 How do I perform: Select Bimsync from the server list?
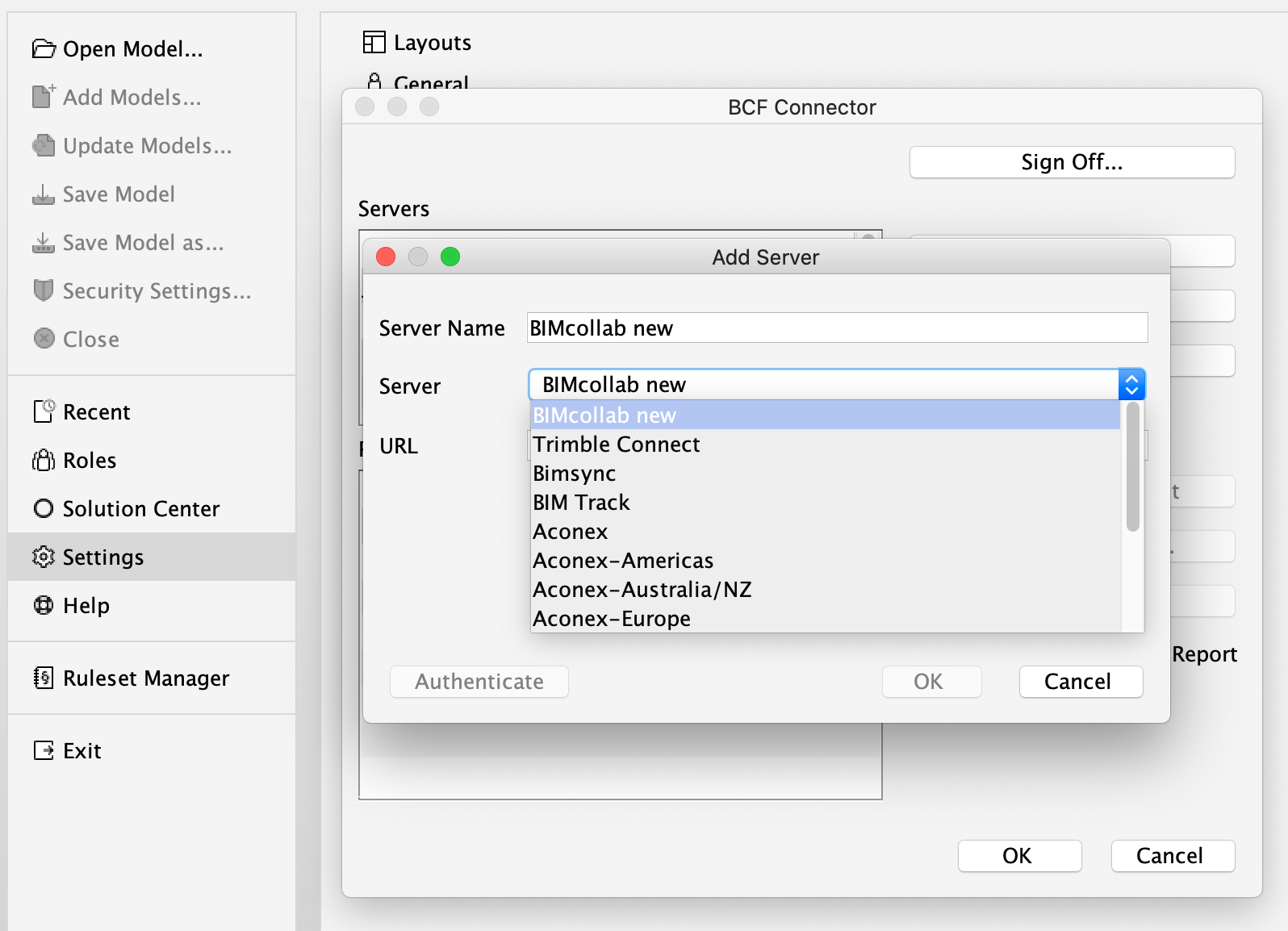pyautogui.click(x=825, y=473)
